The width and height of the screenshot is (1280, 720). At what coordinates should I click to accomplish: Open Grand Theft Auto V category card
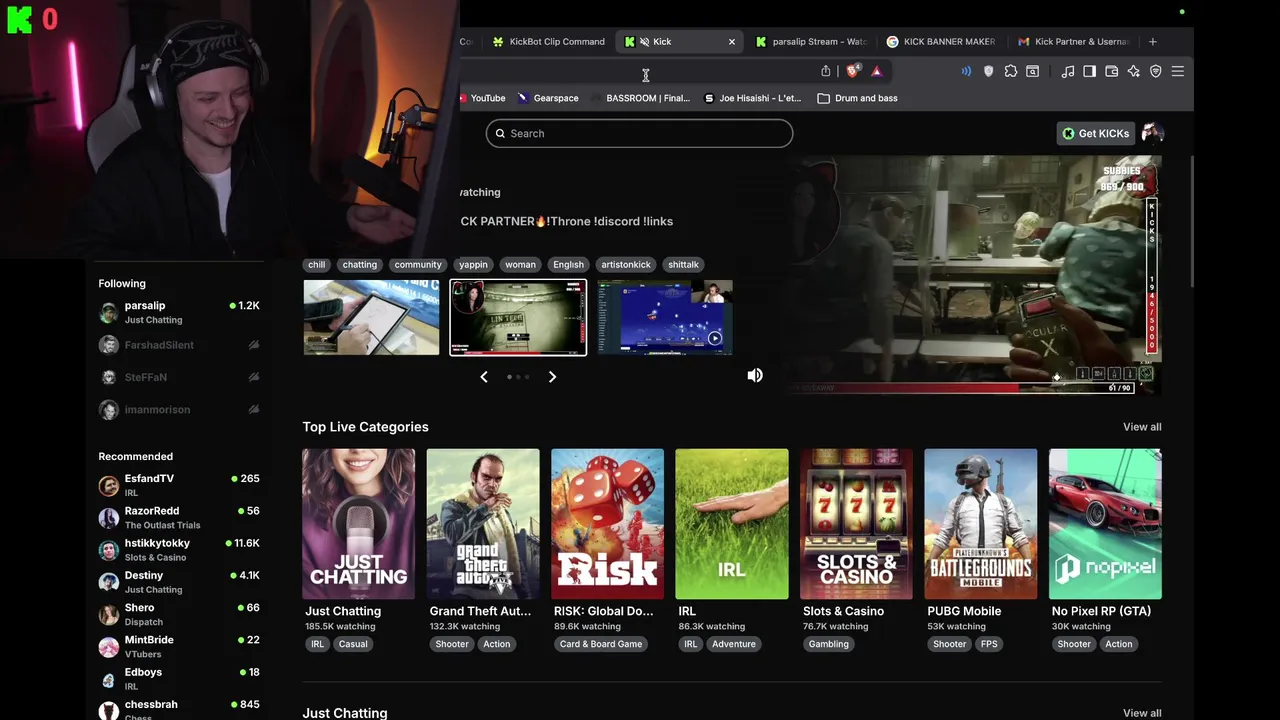tap(483, 524)
